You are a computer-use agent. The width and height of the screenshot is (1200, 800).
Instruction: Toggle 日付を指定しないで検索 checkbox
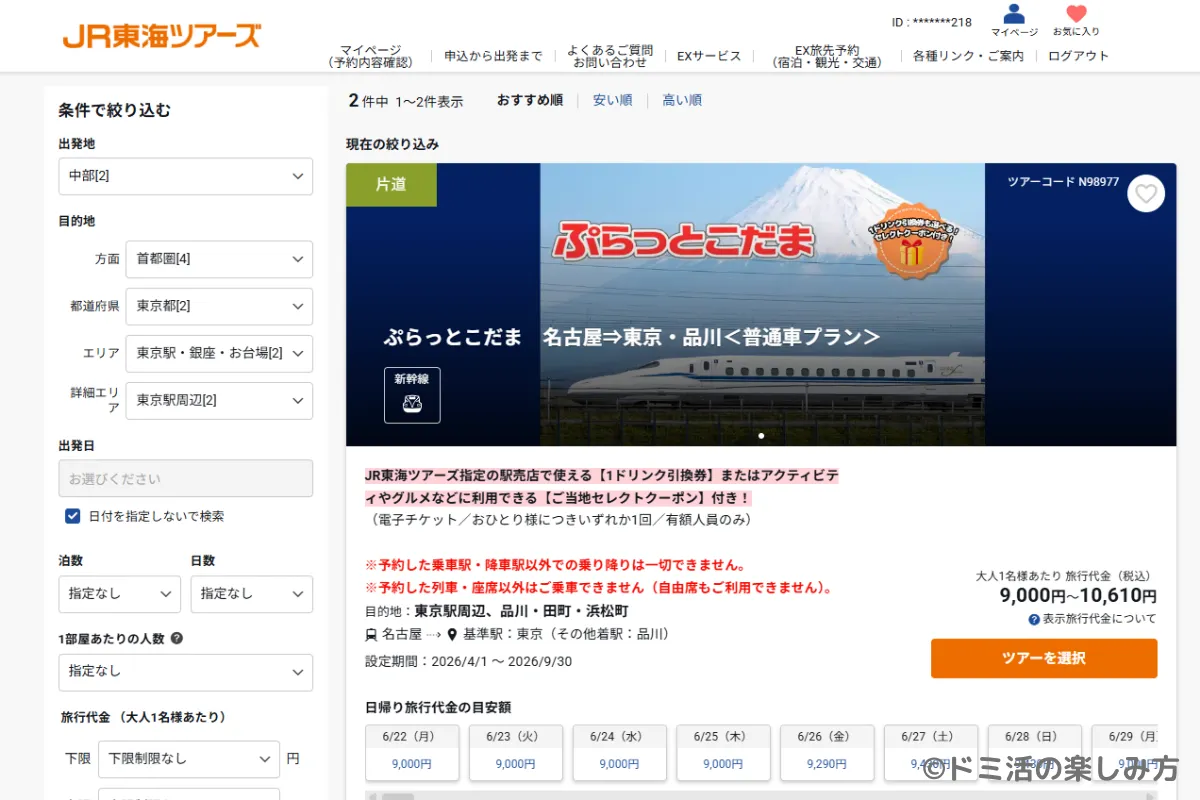click(x=73, y=516)
